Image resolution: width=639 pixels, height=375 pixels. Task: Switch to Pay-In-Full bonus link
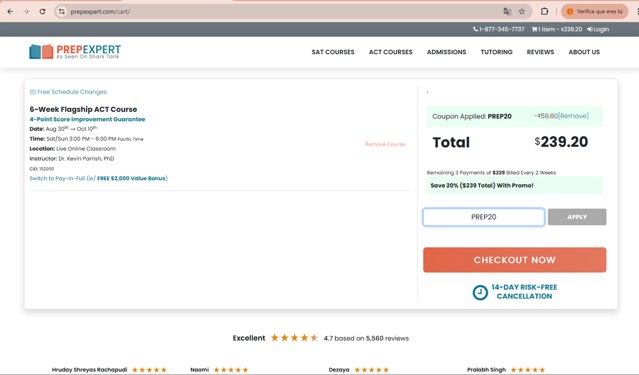(99, 178)
